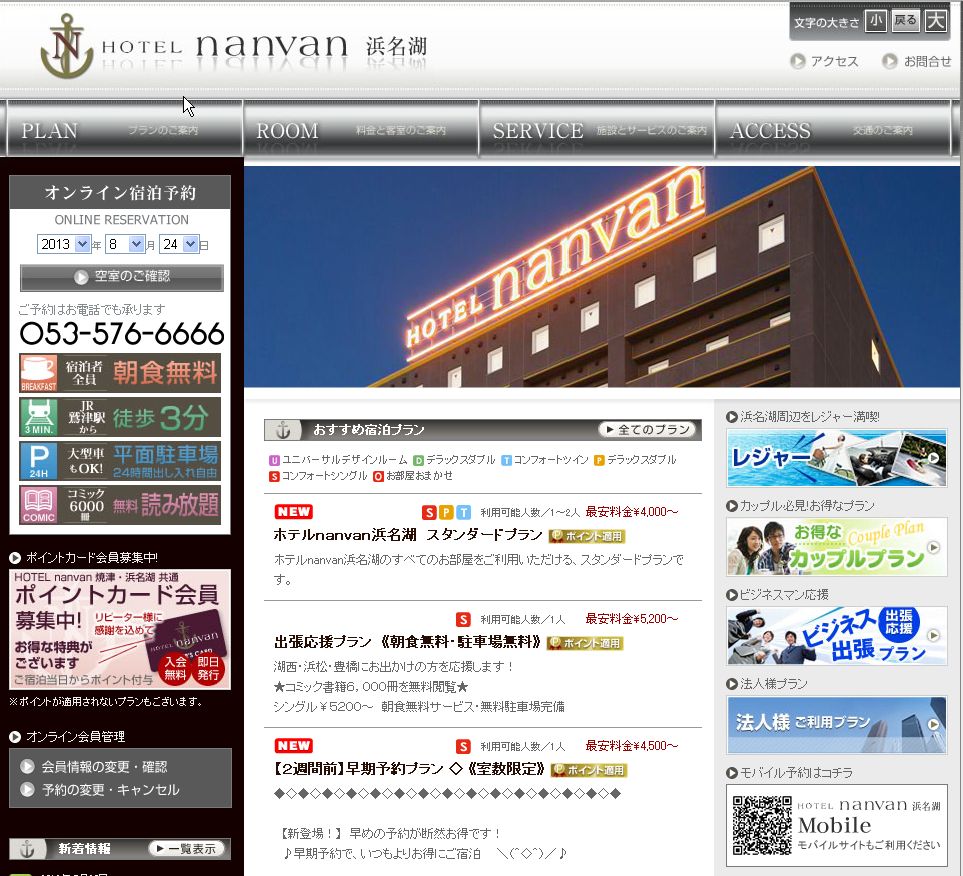
Task: Click orange P デラックスダブル legend icon
Action: [599, 460]
